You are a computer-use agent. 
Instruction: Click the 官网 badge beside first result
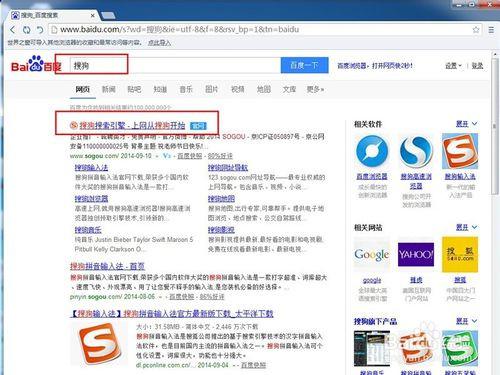198,126
